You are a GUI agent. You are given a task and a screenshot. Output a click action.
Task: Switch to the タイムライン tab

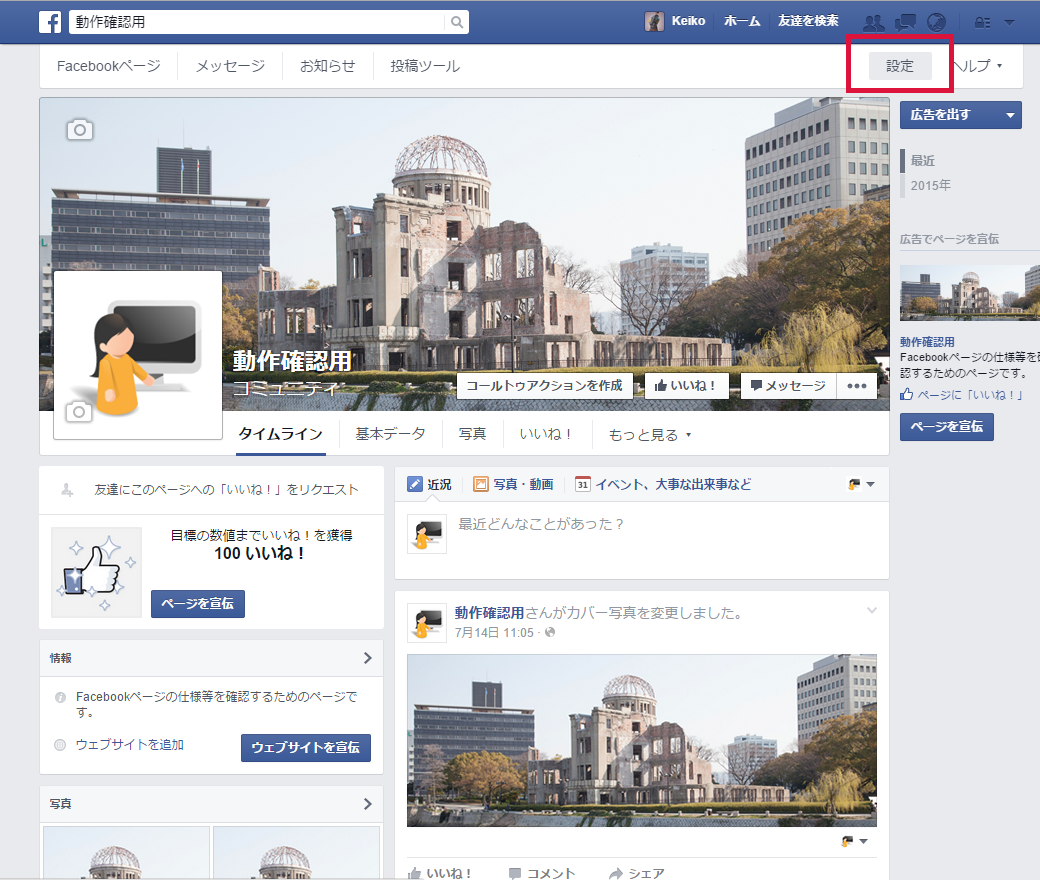tap(281, 434)
